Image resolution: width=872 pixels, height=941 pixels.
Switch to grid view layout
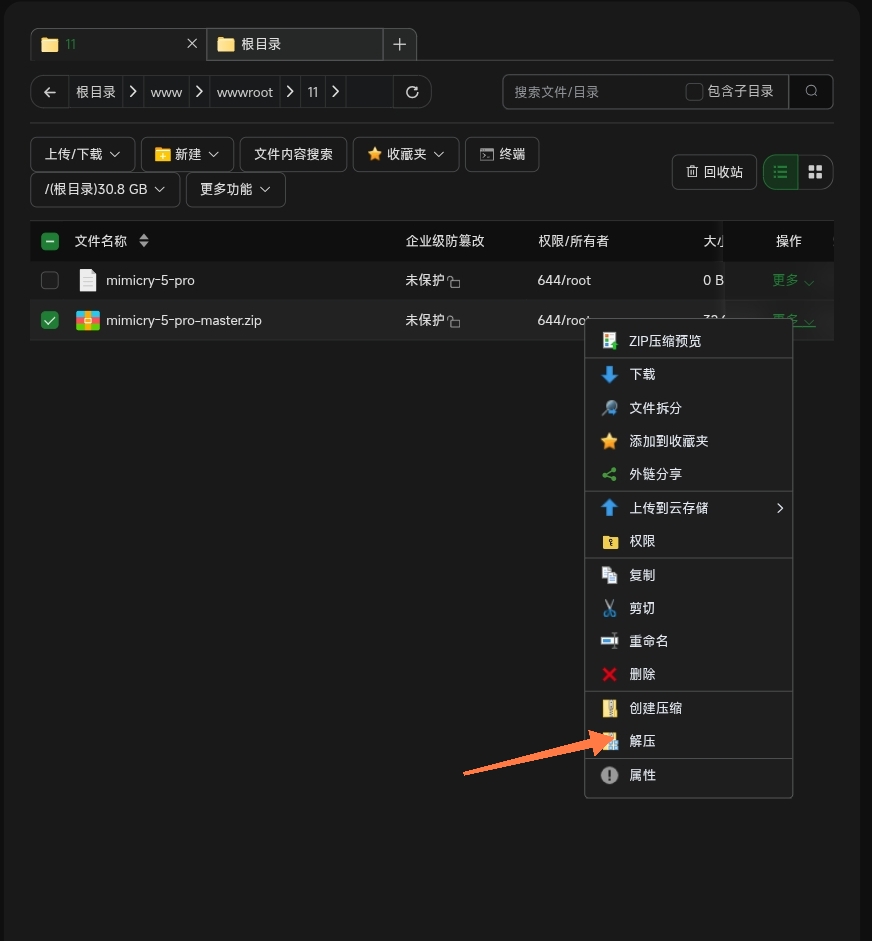click(815, 172)
